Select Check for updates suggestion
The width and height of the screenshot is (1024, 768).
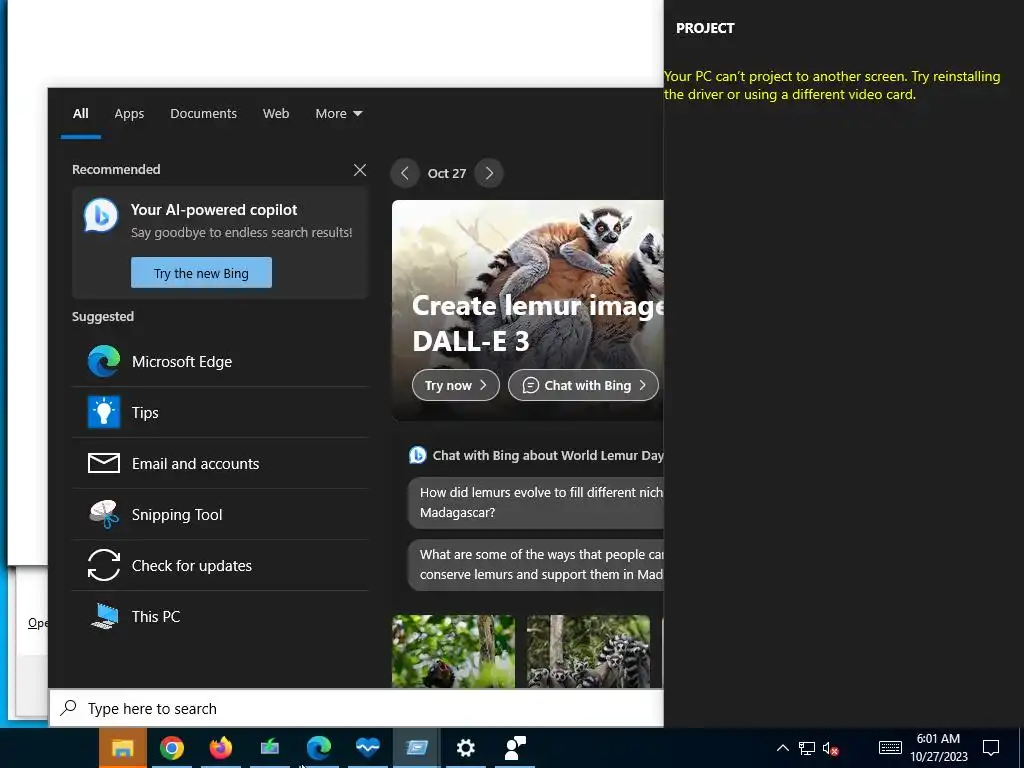[220, 566]
